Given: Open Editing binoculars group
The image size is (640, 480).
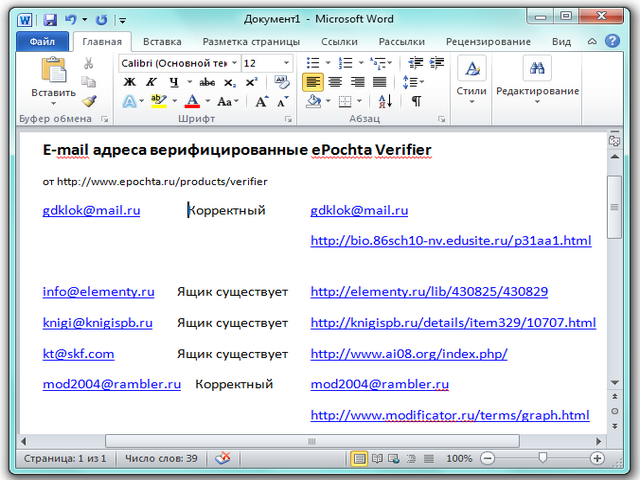Looking at the screenshot, I should click(x=537, y=68).
